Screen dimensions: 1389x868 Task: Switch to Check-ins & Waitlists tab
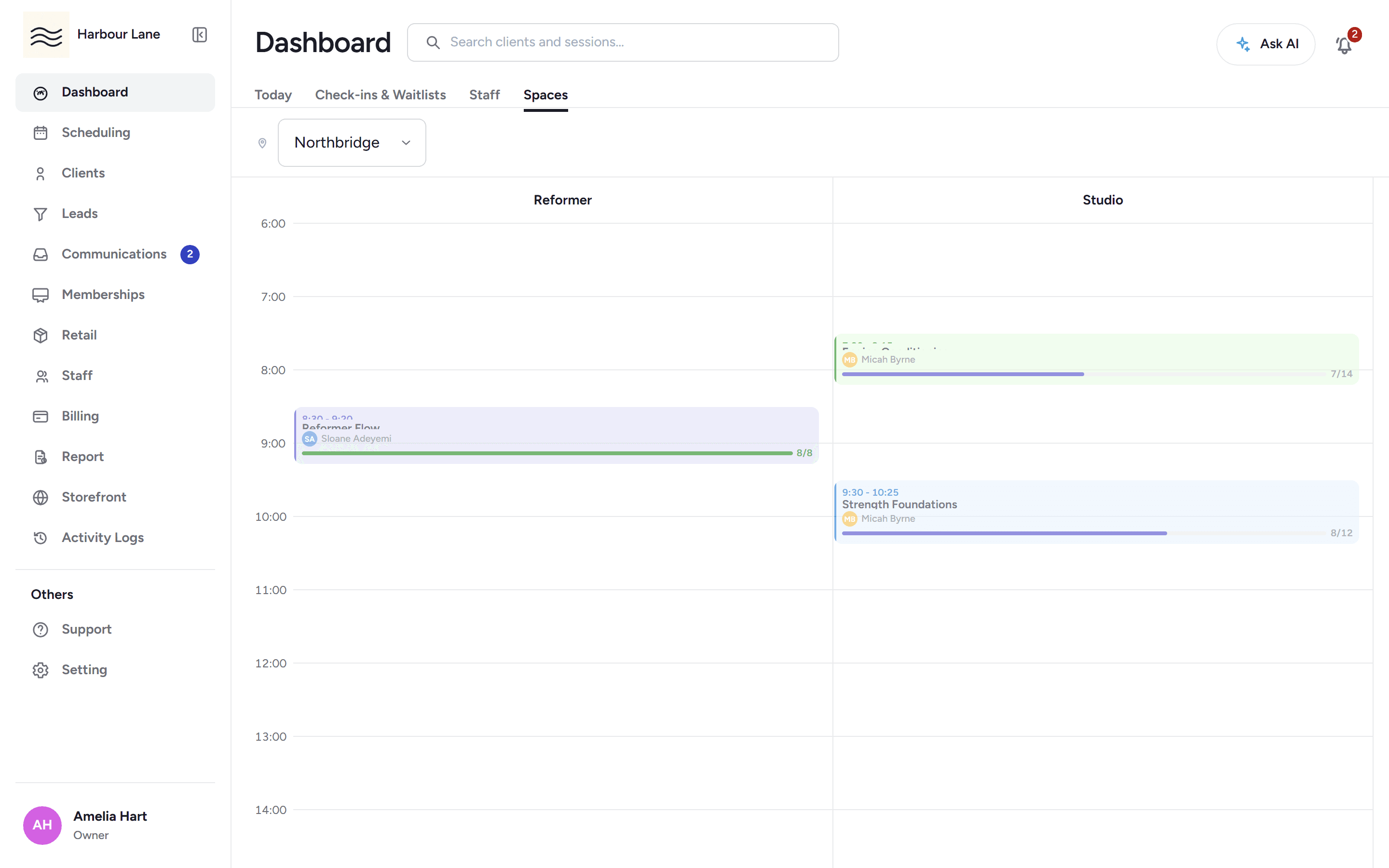click(x=381, y=95)
